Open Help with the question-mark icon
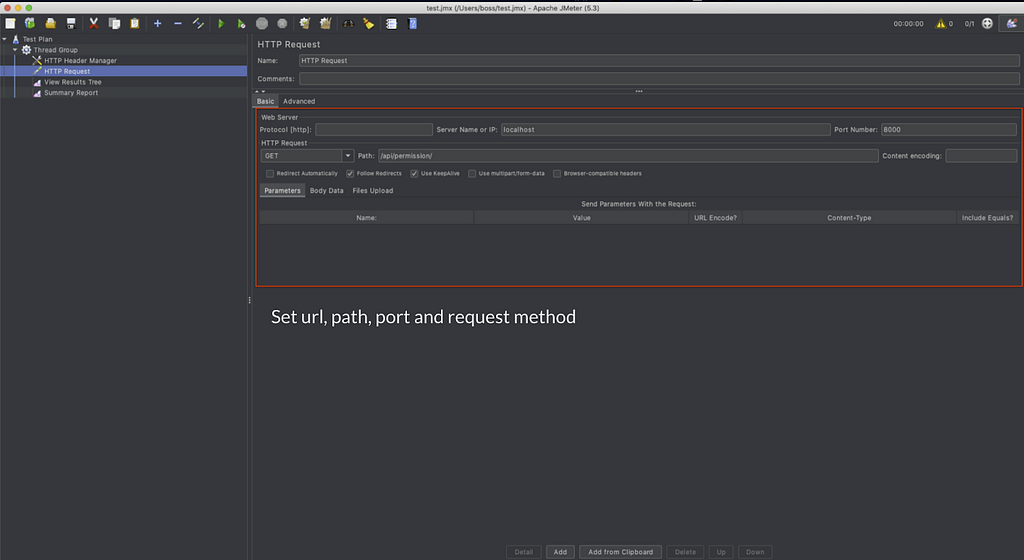 point(412,23)
